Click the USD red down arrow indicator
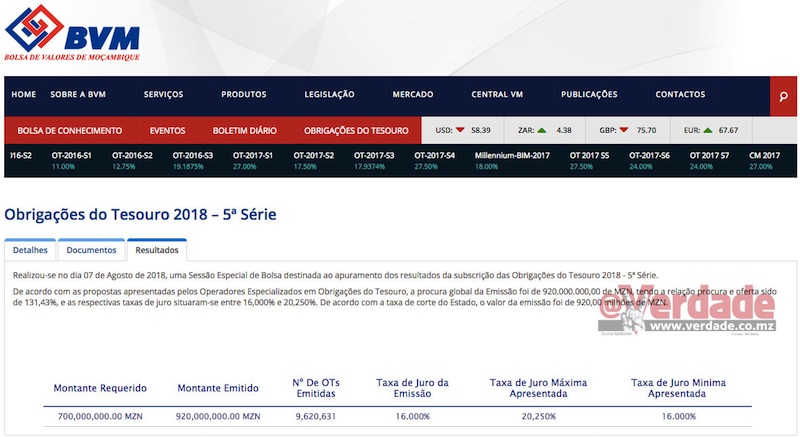This screenshot has width=800, height=437. click(460, 131)
